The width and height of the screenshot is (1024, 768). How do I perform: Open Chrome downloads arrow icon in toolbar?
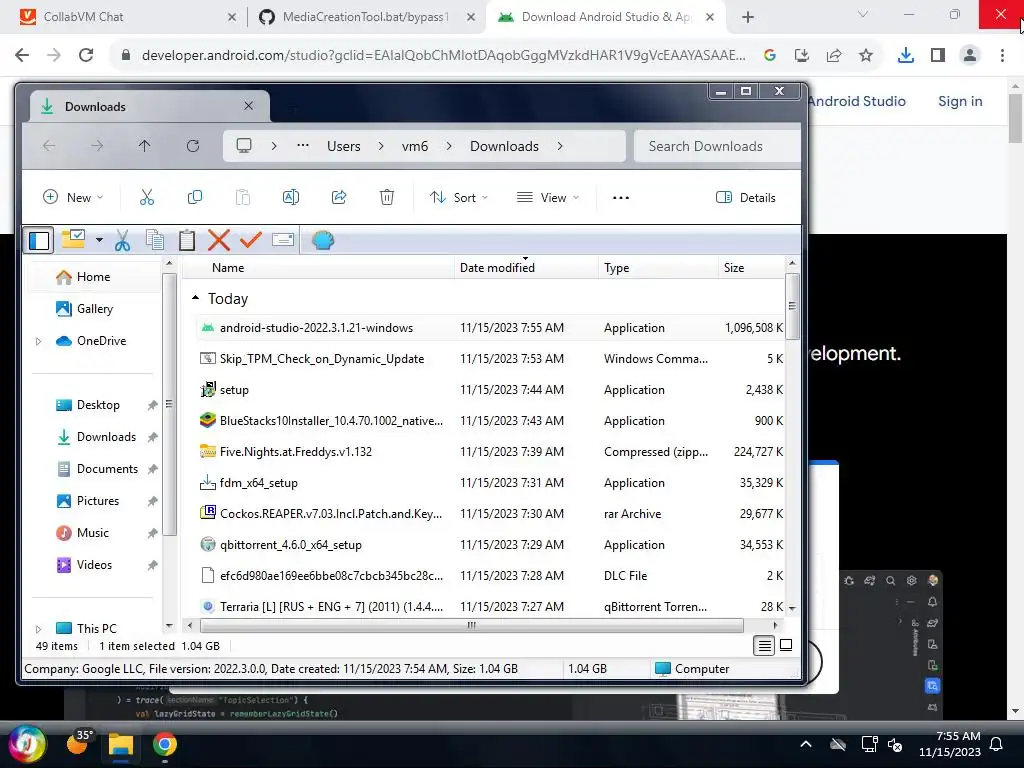click(905, 56)
